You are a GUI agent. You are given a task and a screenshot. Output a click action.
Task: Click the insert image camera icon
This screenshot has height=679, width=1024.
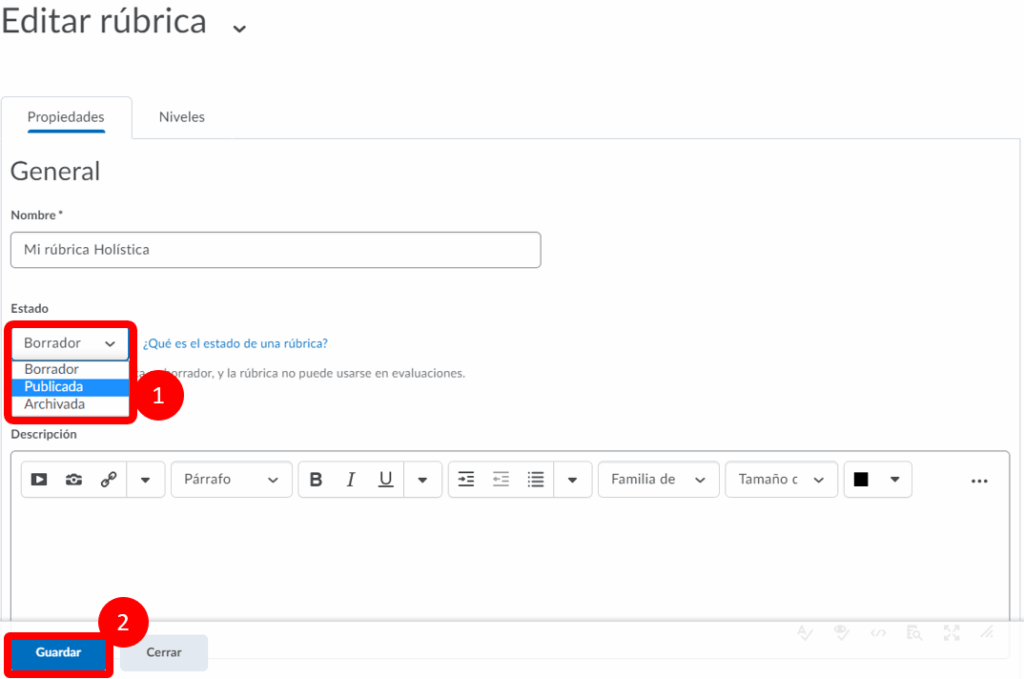point(74,480)
